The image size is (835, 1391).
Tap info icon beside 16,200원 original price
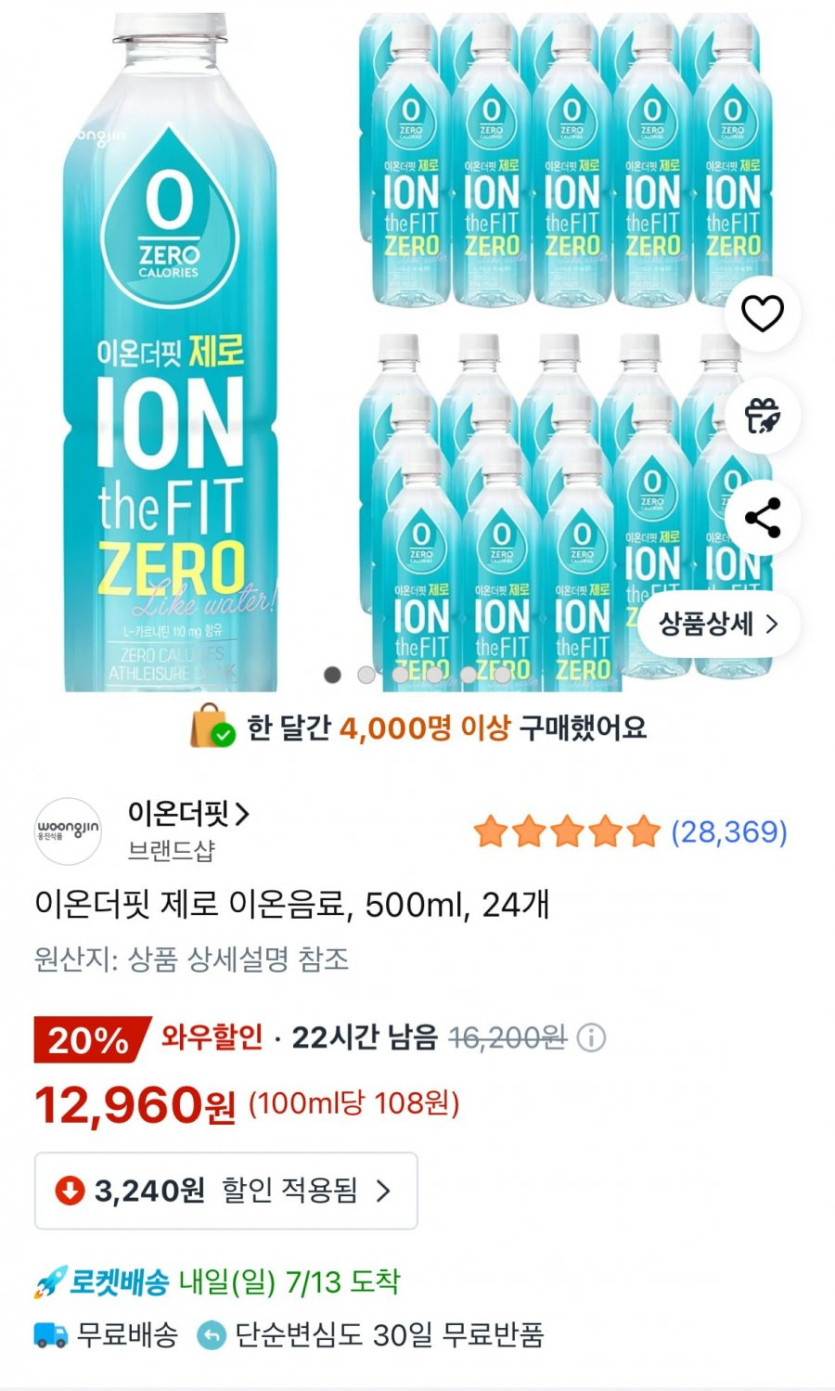click(592, 1039)
